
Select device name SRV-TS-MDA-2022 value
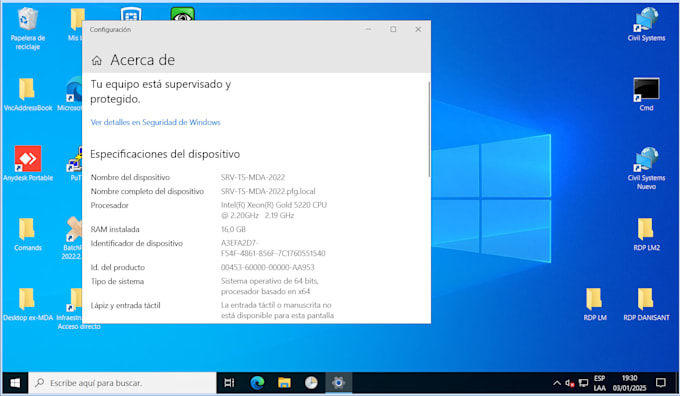(x=253, y=177)
